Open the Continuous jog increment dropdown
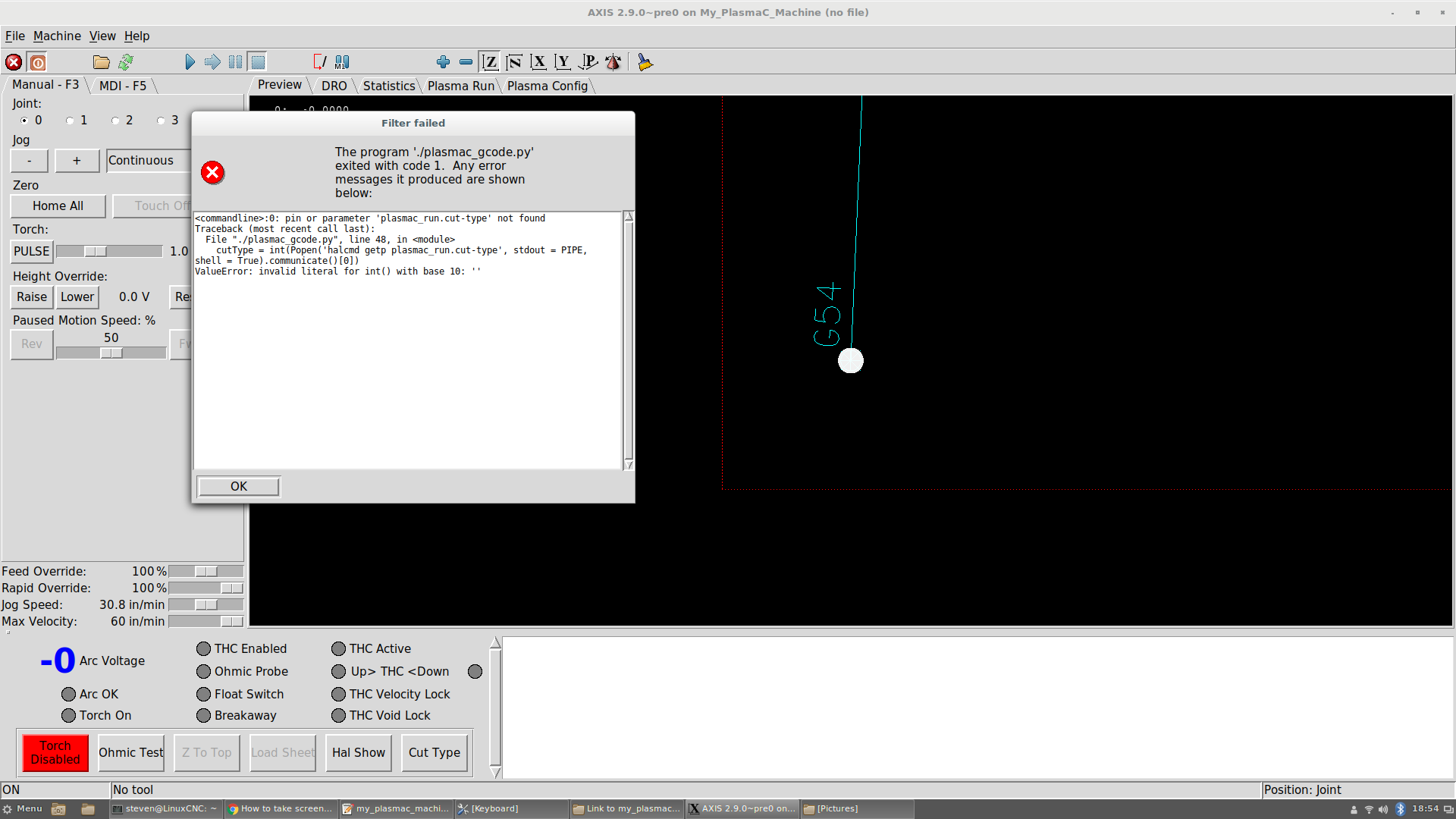Screen dimensions: 1456x819 149,161
